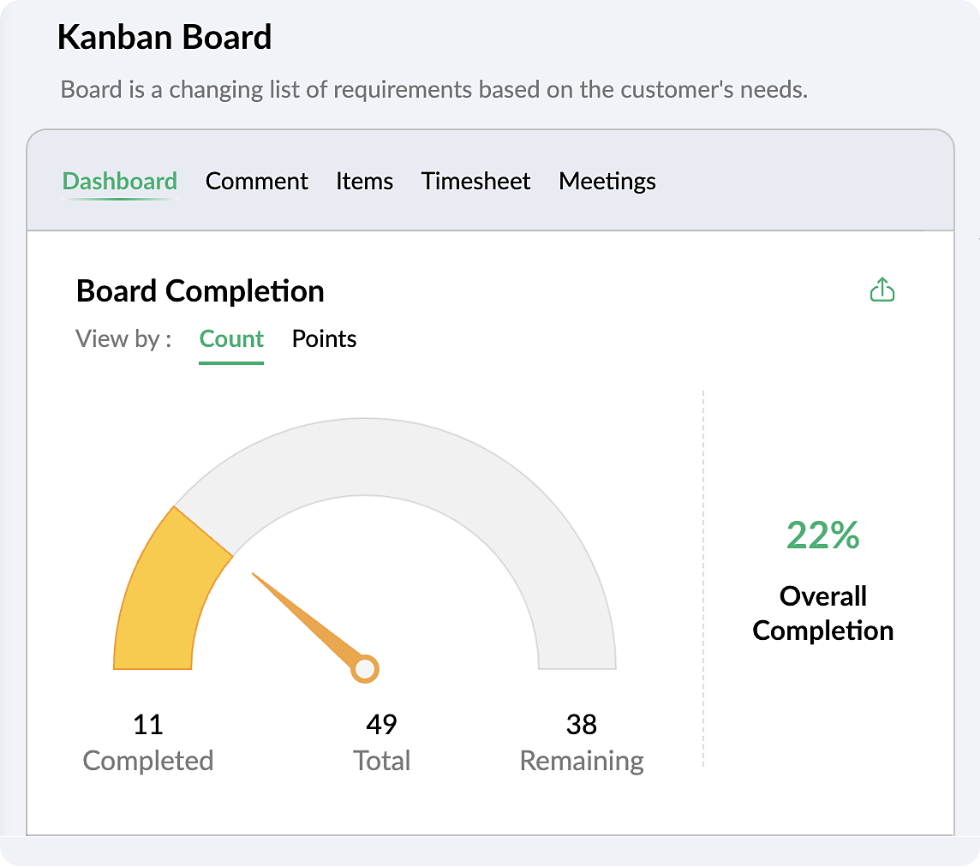Image resolution: width=980 pixels, height=867 pixels.
Task: Click the gauge needle pivot circle
Action: pyautogui.click(x=365, y=669)
